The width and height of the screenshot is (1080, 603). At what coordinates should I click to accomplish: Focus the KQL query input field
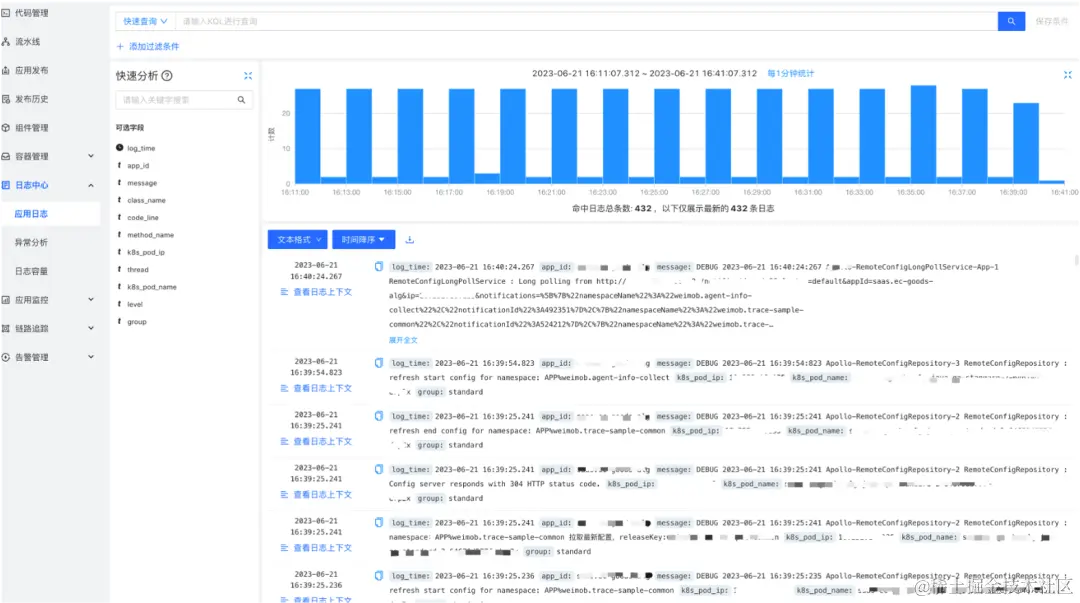tap(586, 21)
